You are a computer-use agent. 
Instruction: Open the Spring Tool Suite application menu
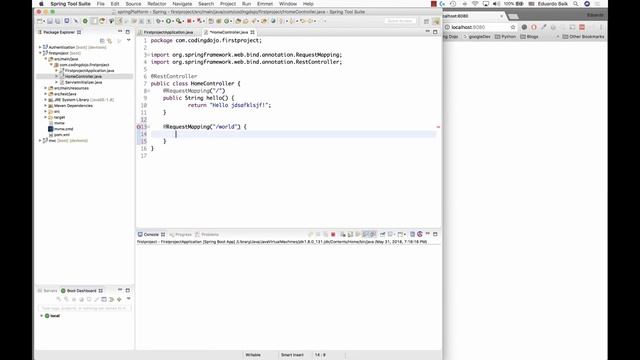[x=70, y=4]
